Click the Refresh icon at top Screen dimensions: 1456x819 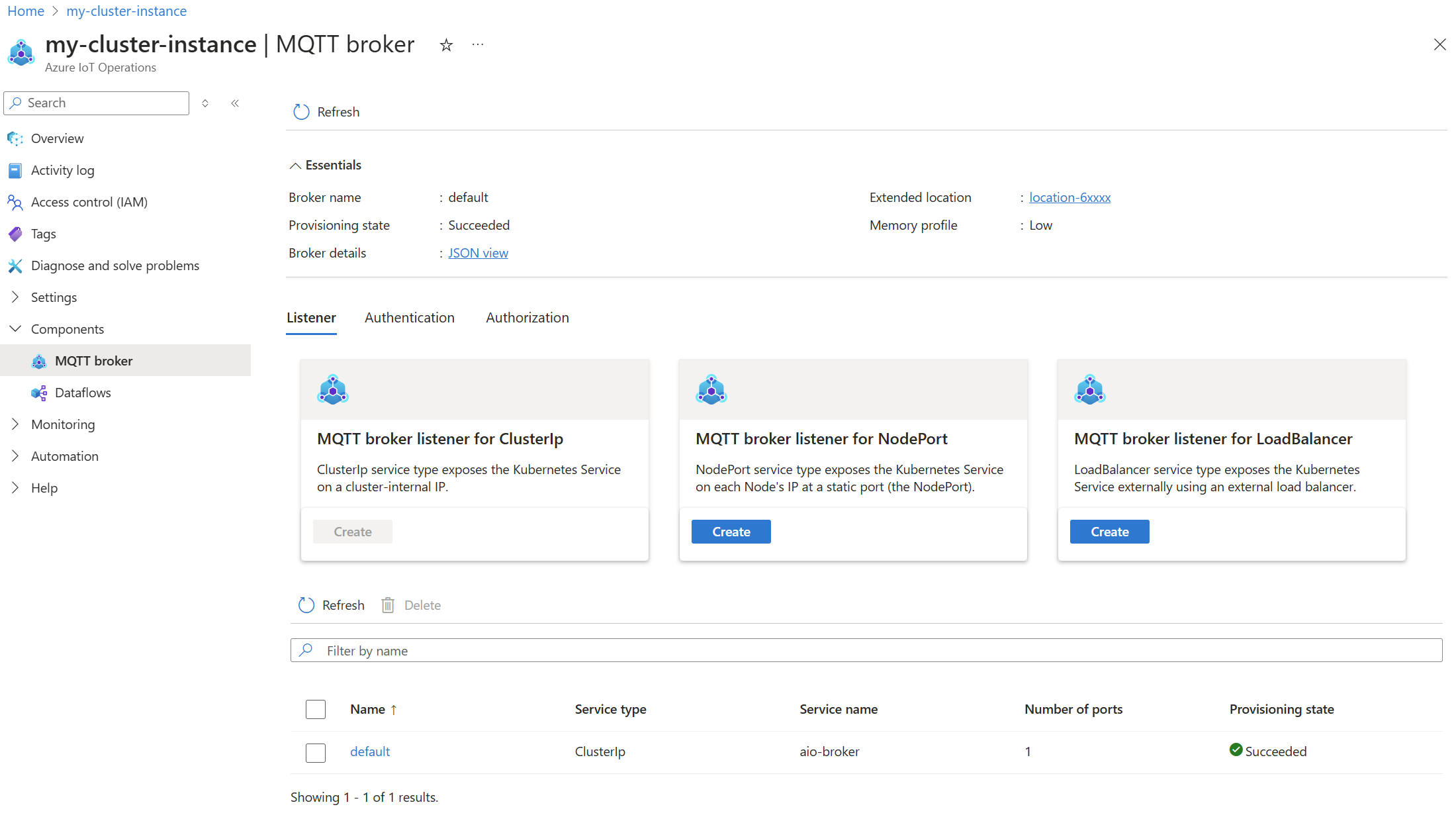point(299,111)
